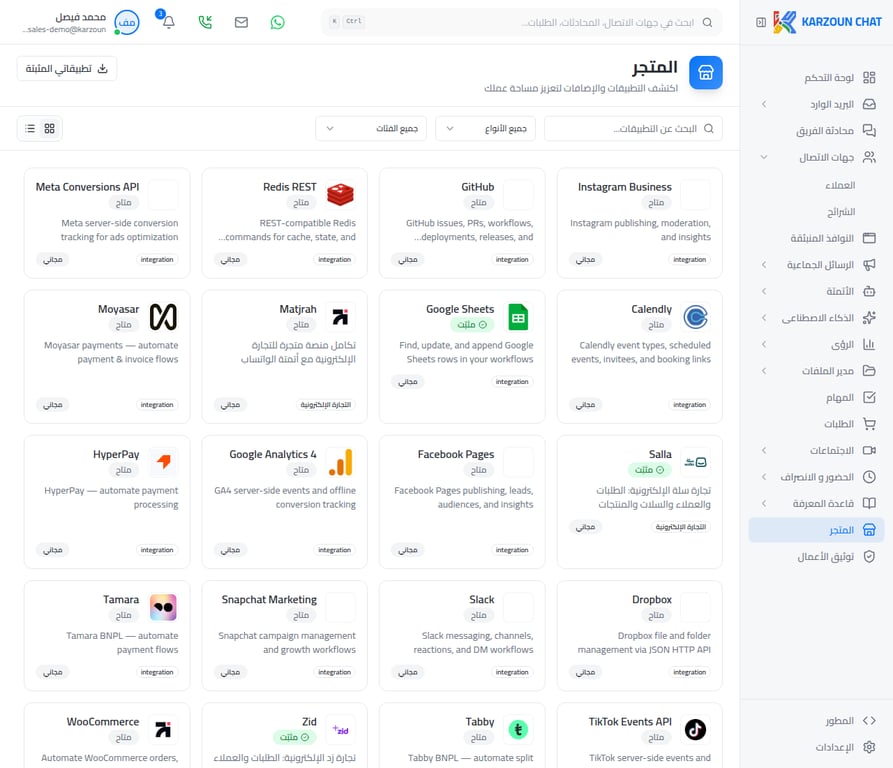Click the Calendly app icon
The width and height of the screenshot is (893, 768).
coord(695,317)
